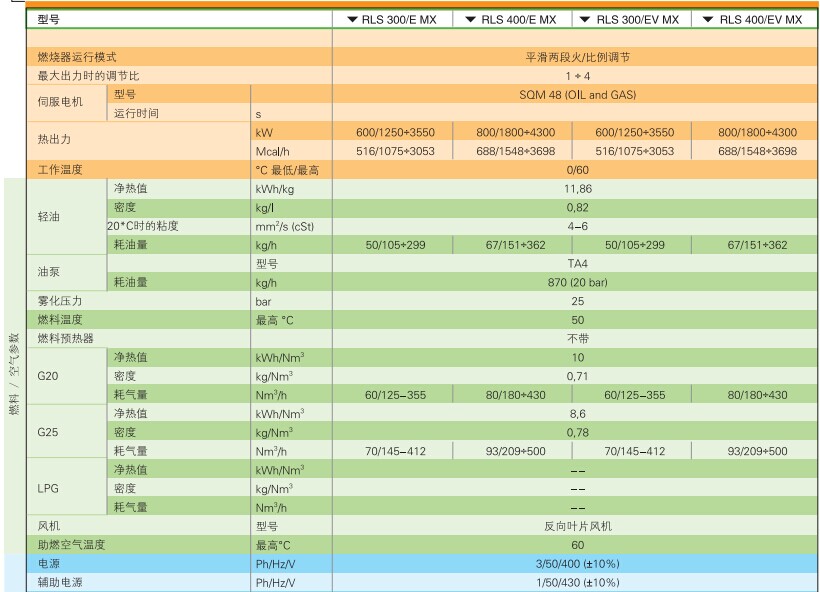The width and height of the screenshot is (820, 592).
Task: Click the 燃料预热器 row label
Action: [65, 338]
